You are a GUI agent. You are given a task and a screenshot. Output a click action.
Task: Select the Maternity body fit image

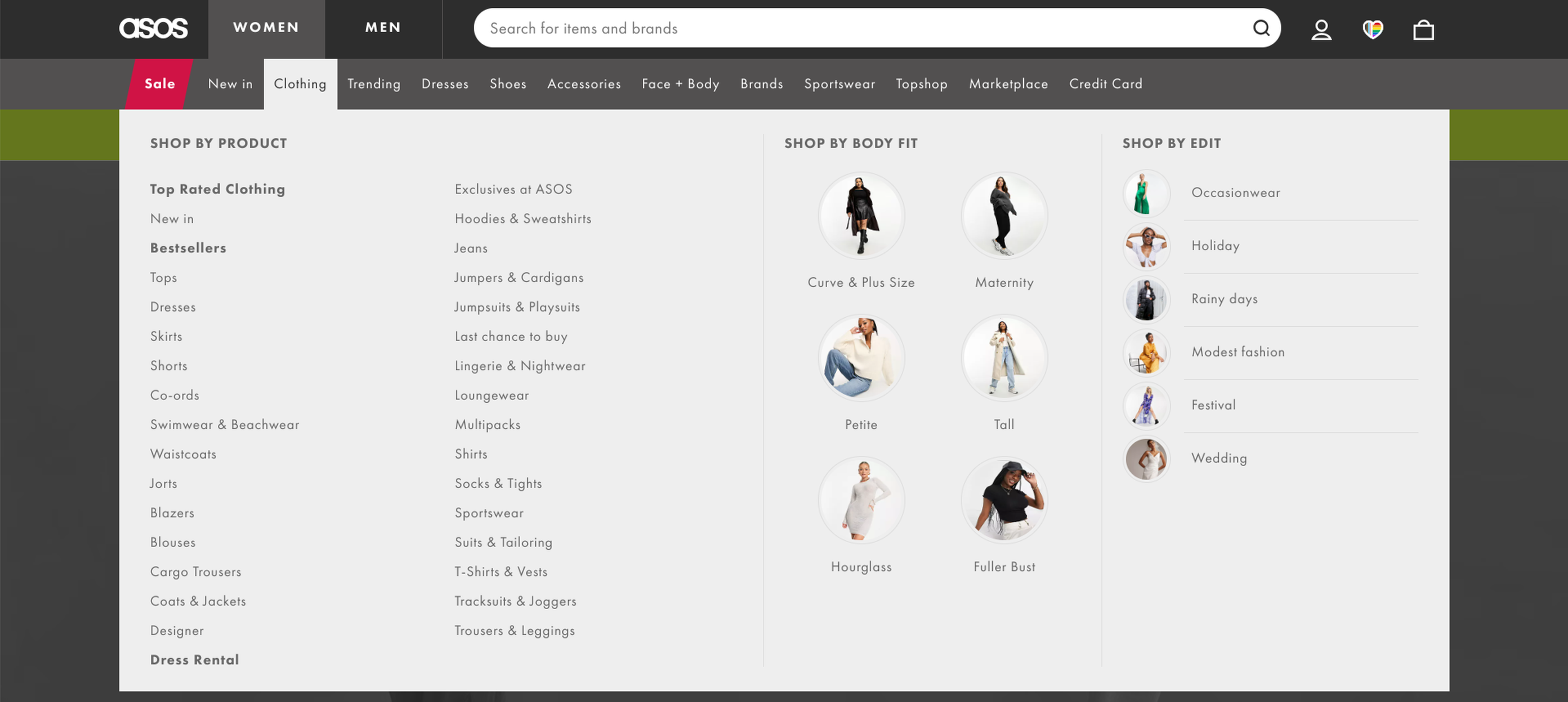pos(1004,216)
